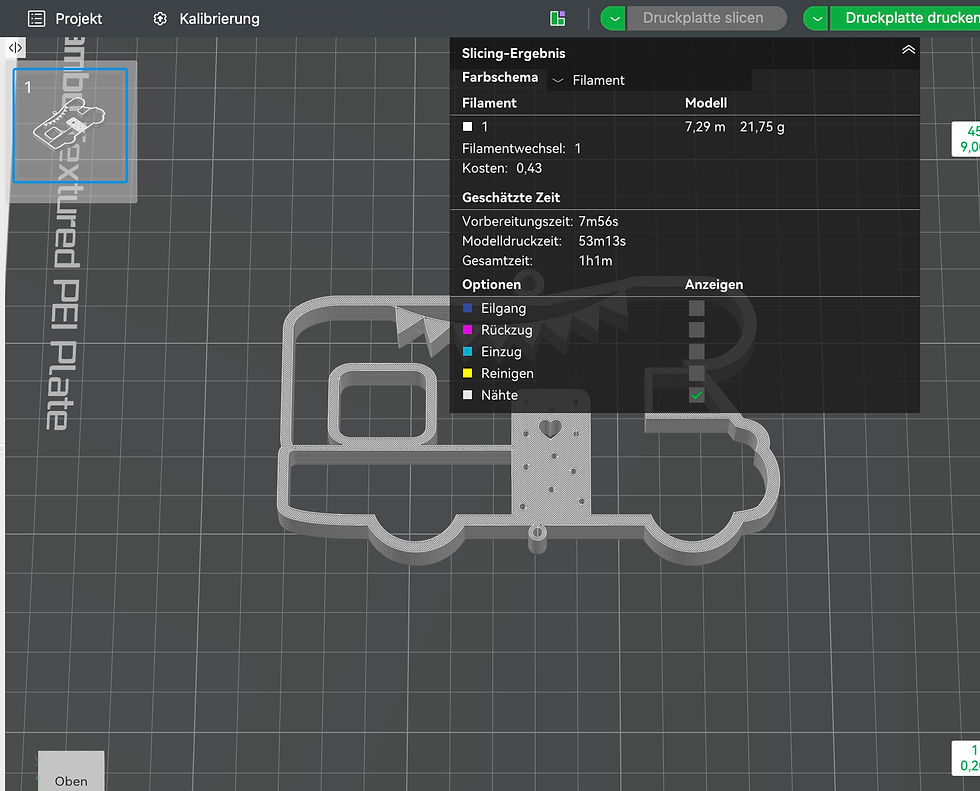Click Gesamtzeit value 1h1m
The width and height of the screenshot is (980, 791).
pyautogui.click(x=595, y=261)
